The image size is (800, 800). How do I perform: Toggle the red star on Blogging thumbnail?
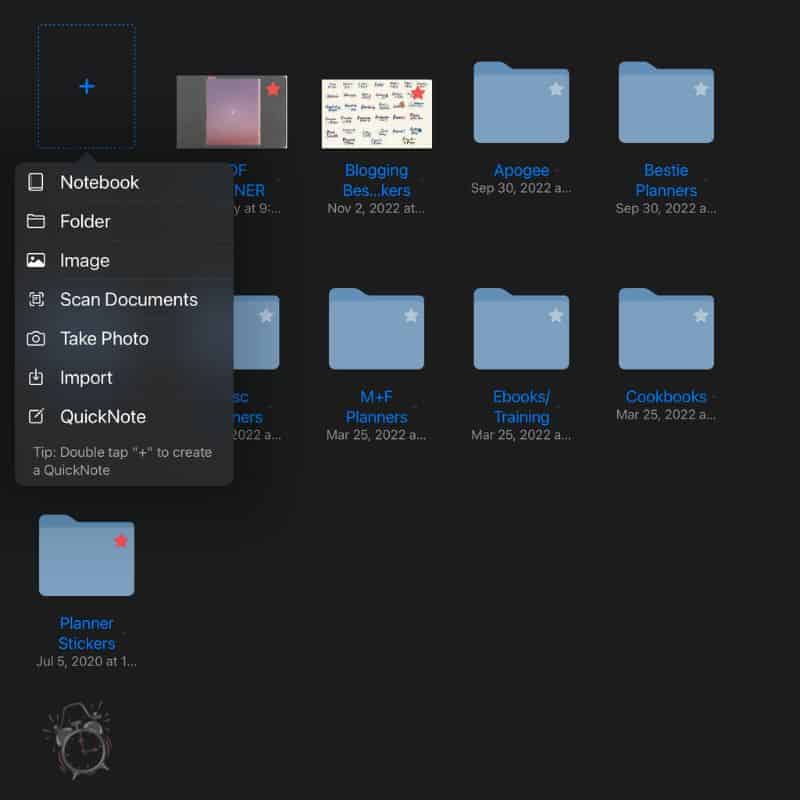click(x=418, y=92)
